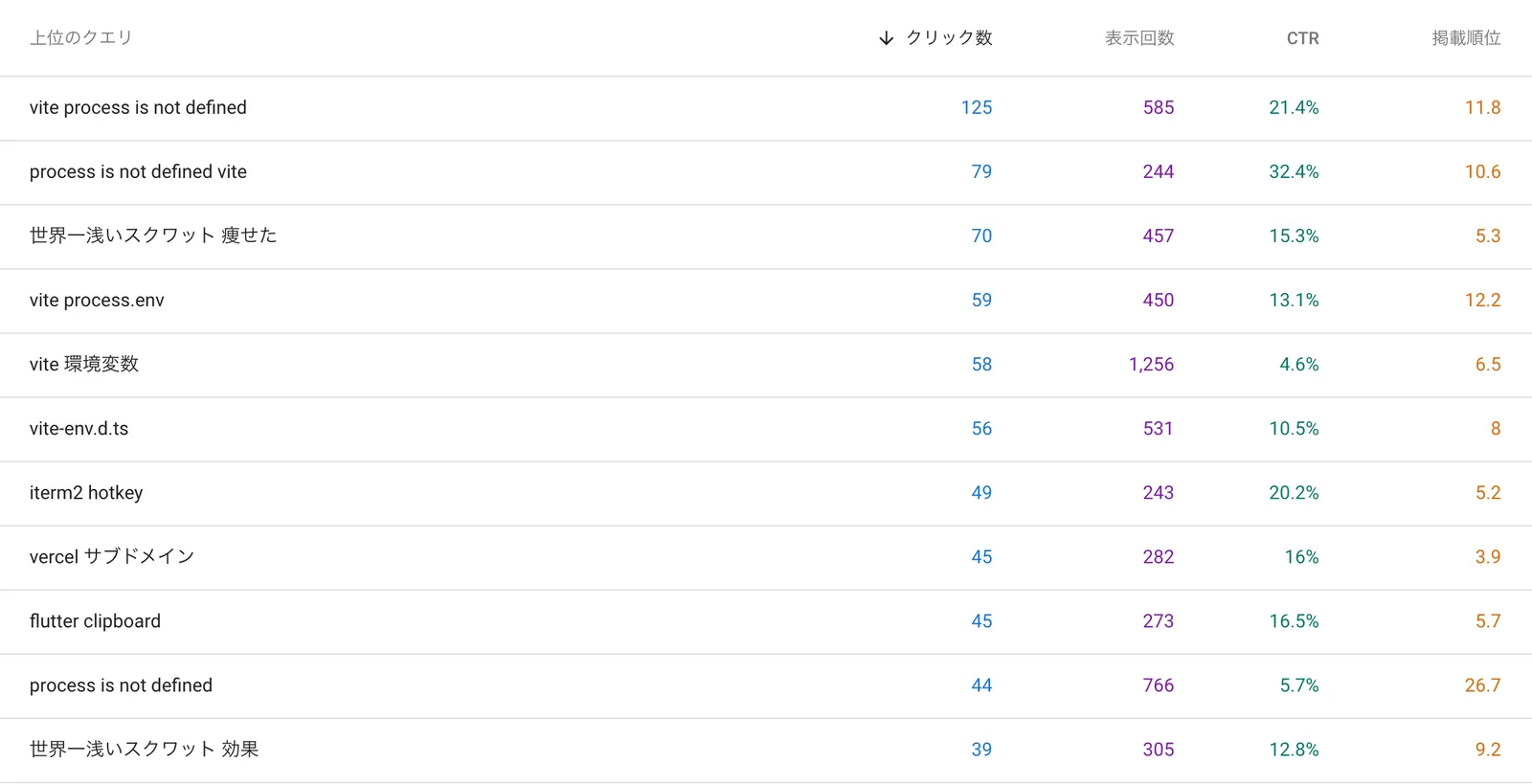Viewport: 1532px width, 784px height.
Task: Sort by 掲載順位 column header
Action: [1465, 38]
